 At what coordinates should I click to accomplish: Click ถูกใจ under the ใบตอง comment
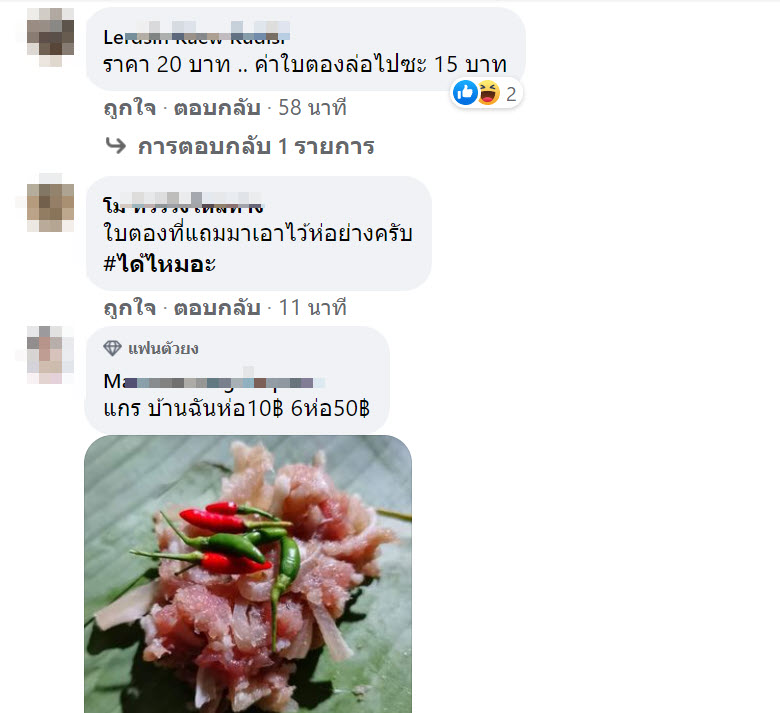click(x=129, y=308)
